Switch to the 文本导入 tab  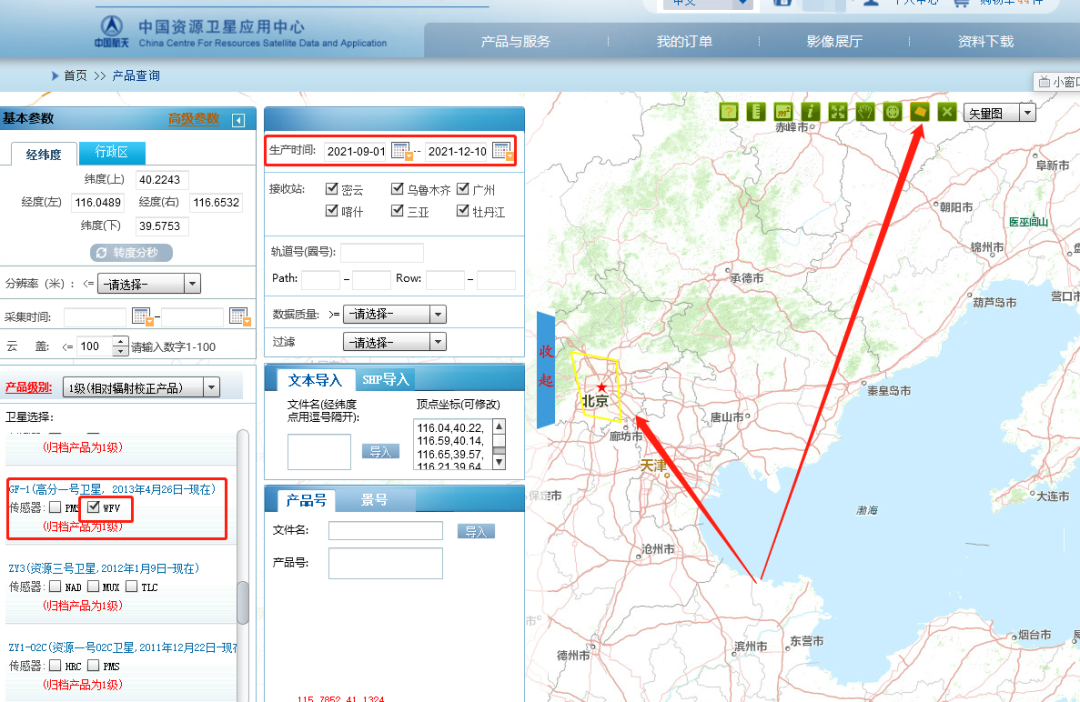(315, 380)
